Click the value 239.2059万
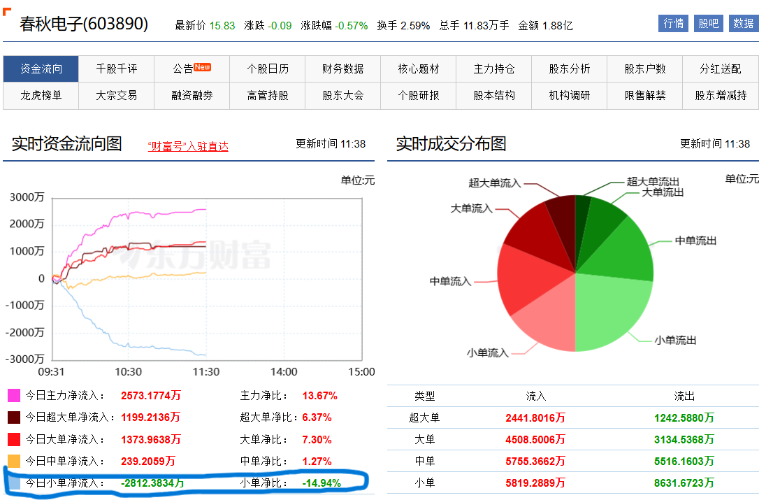 pyautogui.click(x=148, y=461)
